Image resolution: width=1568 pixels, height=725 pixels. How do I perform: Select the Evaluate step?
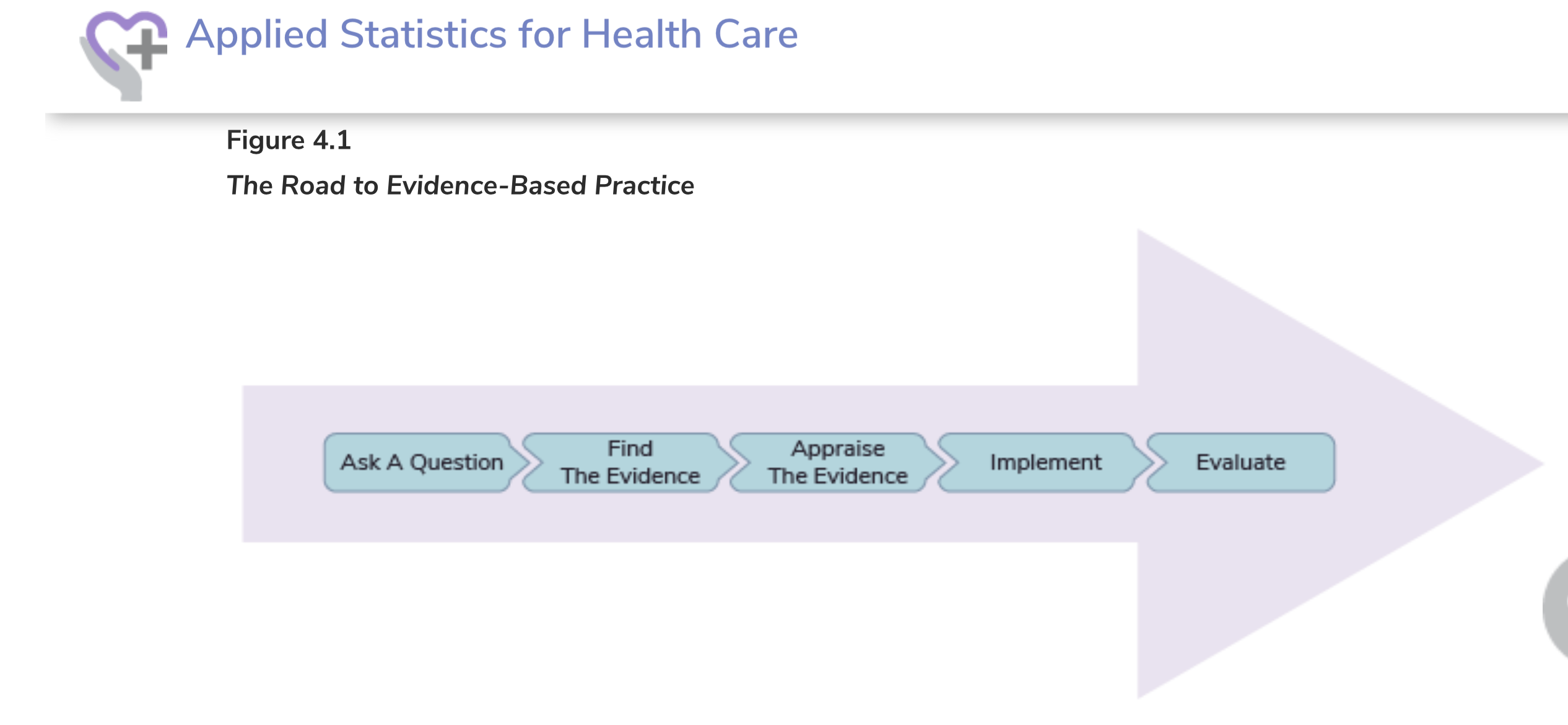tap(1241, 462)
